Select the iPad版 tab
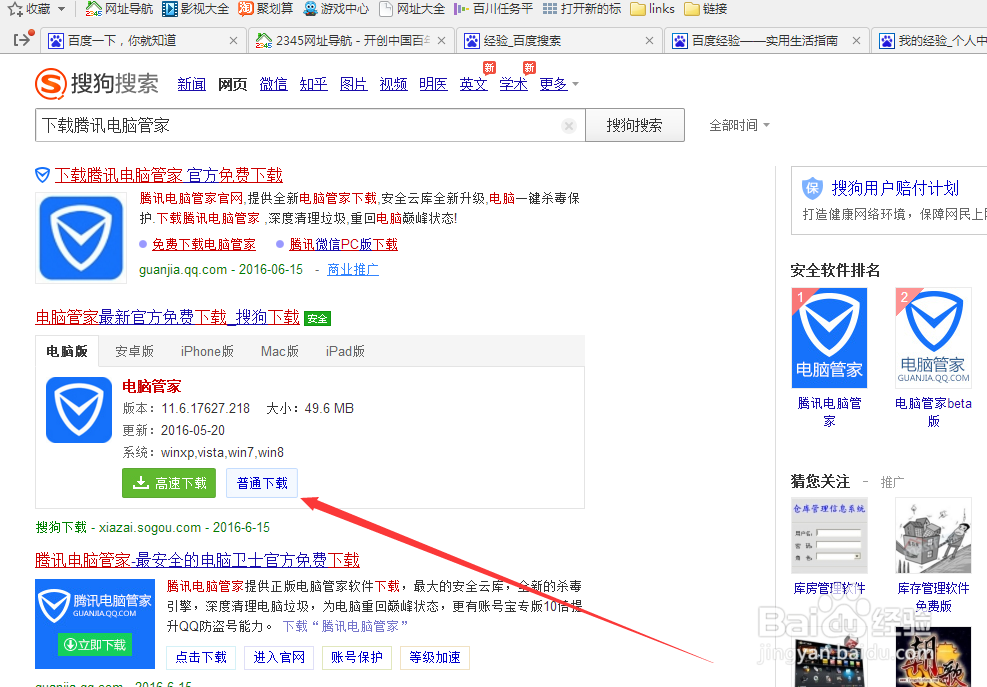Image resolution: width=987 pixels, height=687 pixels. point(345,351)
